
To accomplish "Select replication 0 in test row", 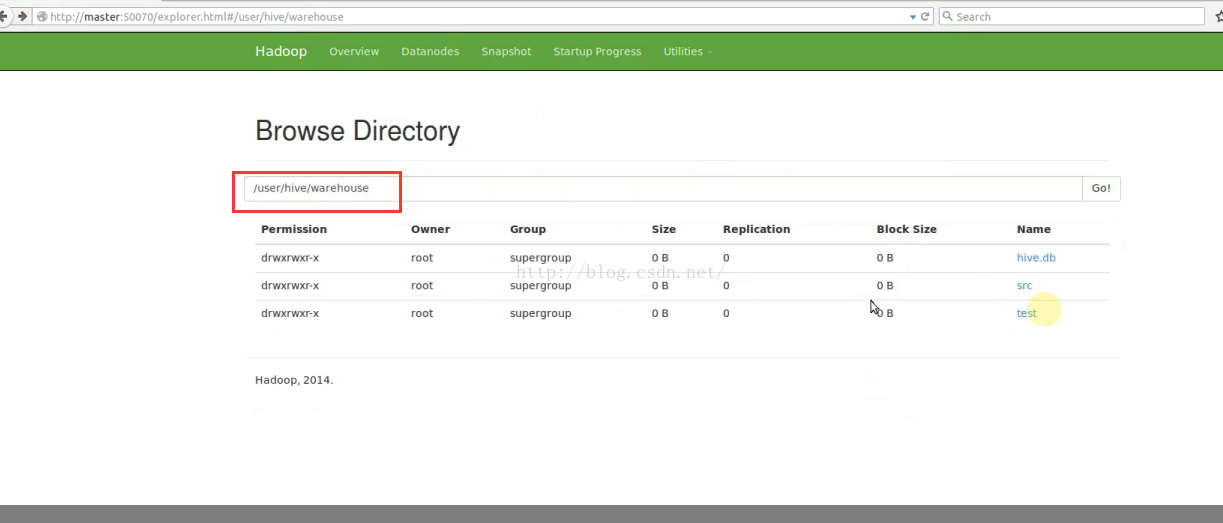I will pyautogui.click(x=726, y=313).
